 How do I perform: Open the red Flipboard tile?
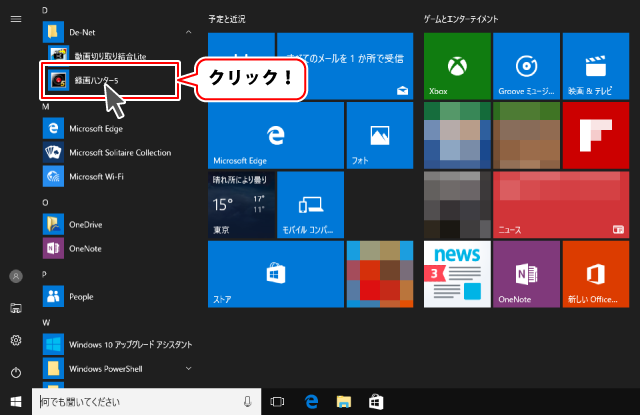pos(596,135)
